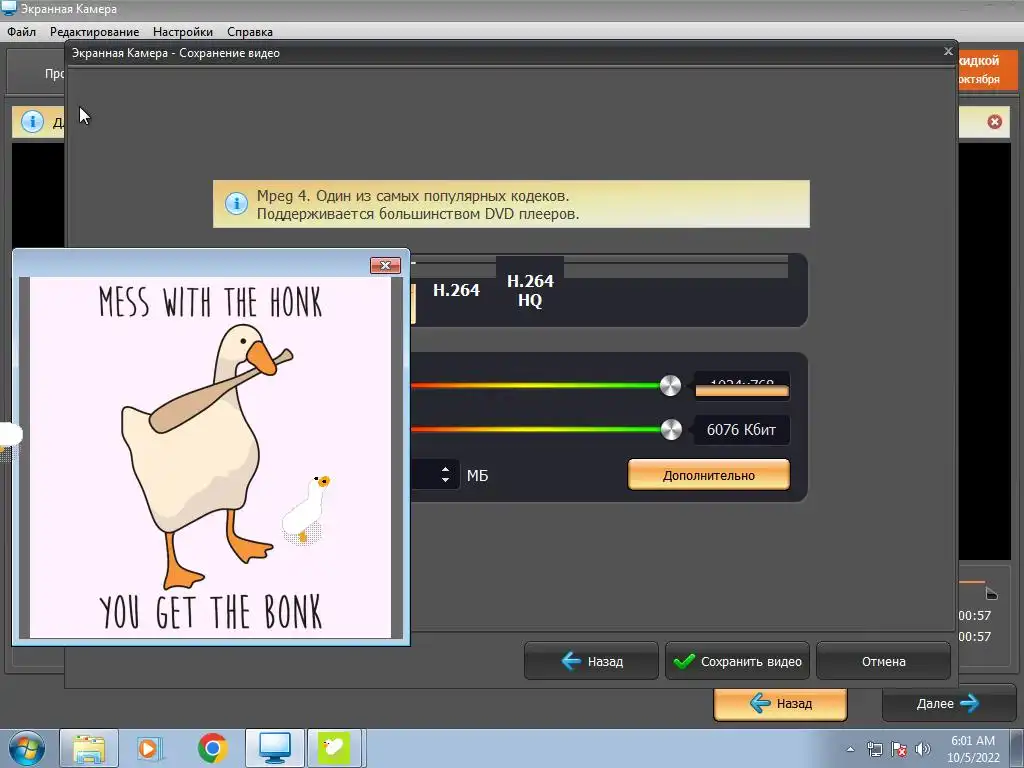Open File Explorer from the taskbar

click(89, 748)
